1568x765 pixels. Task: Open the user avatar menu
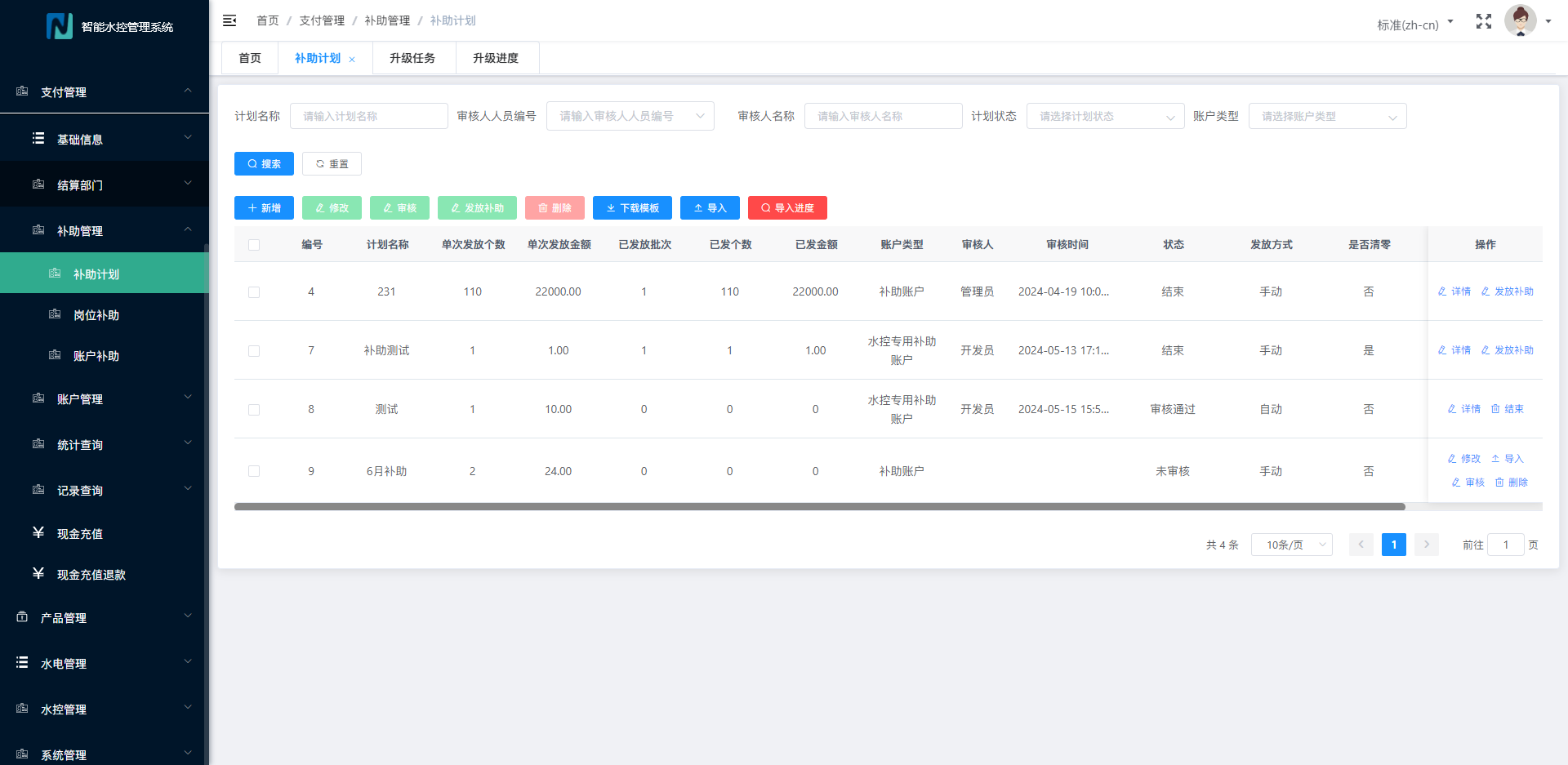tap(1522, 21)
